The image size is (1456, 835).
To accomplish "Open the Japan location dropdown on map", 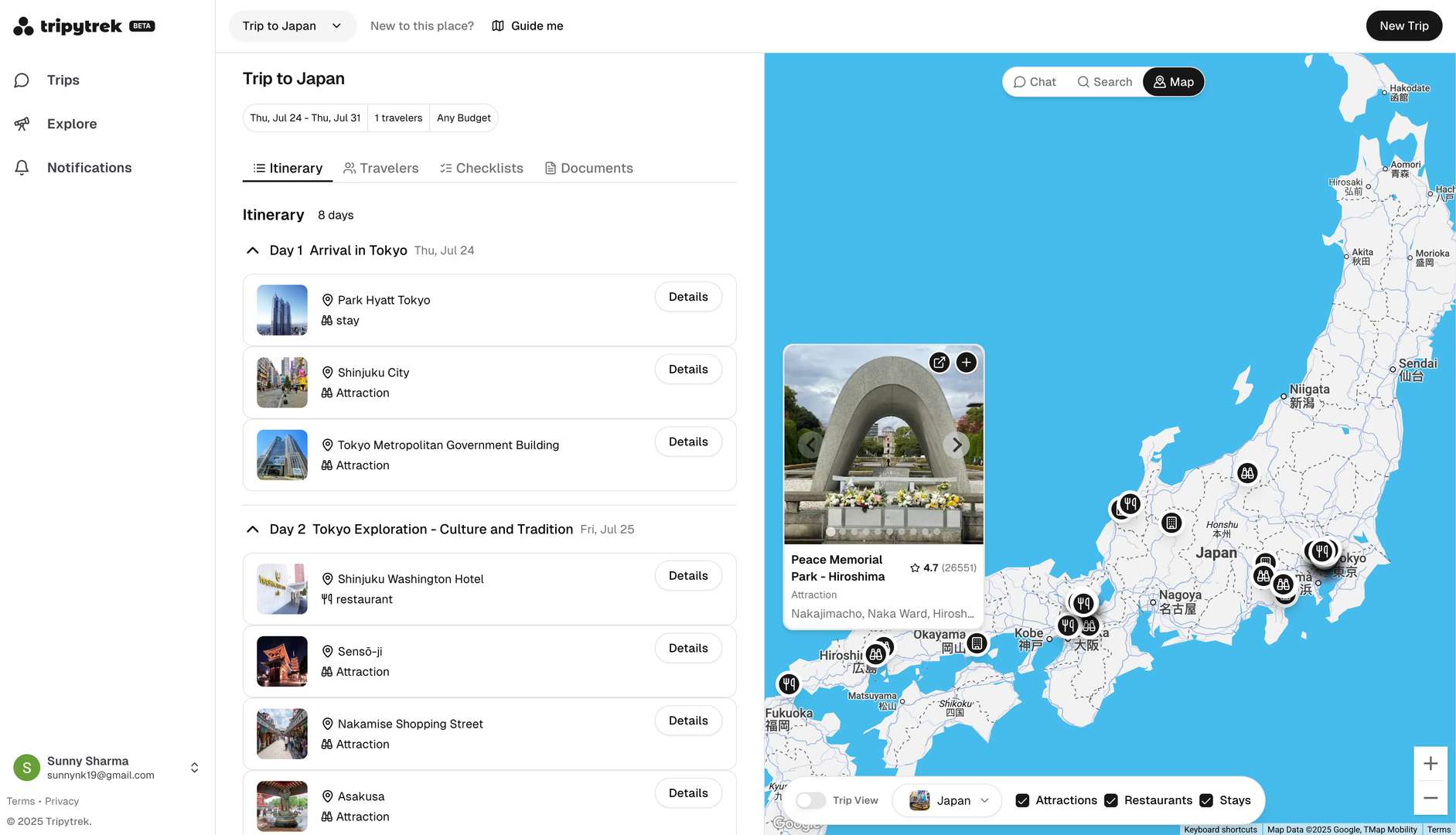I will tap(948, 800).
